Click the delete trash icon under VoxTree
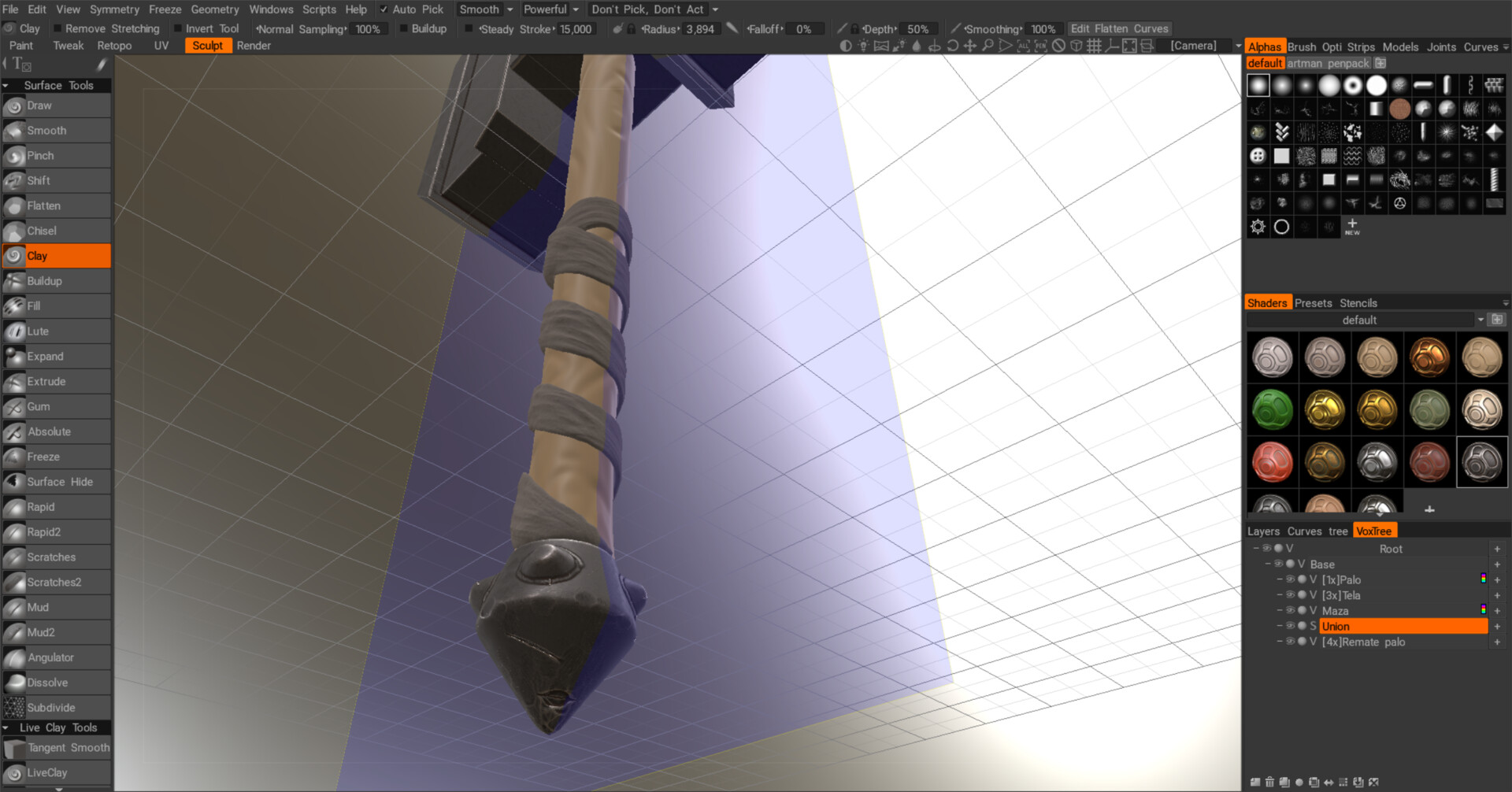Image resolution: width=1512 pixels, height=792 pixels. click(1269, 782)
